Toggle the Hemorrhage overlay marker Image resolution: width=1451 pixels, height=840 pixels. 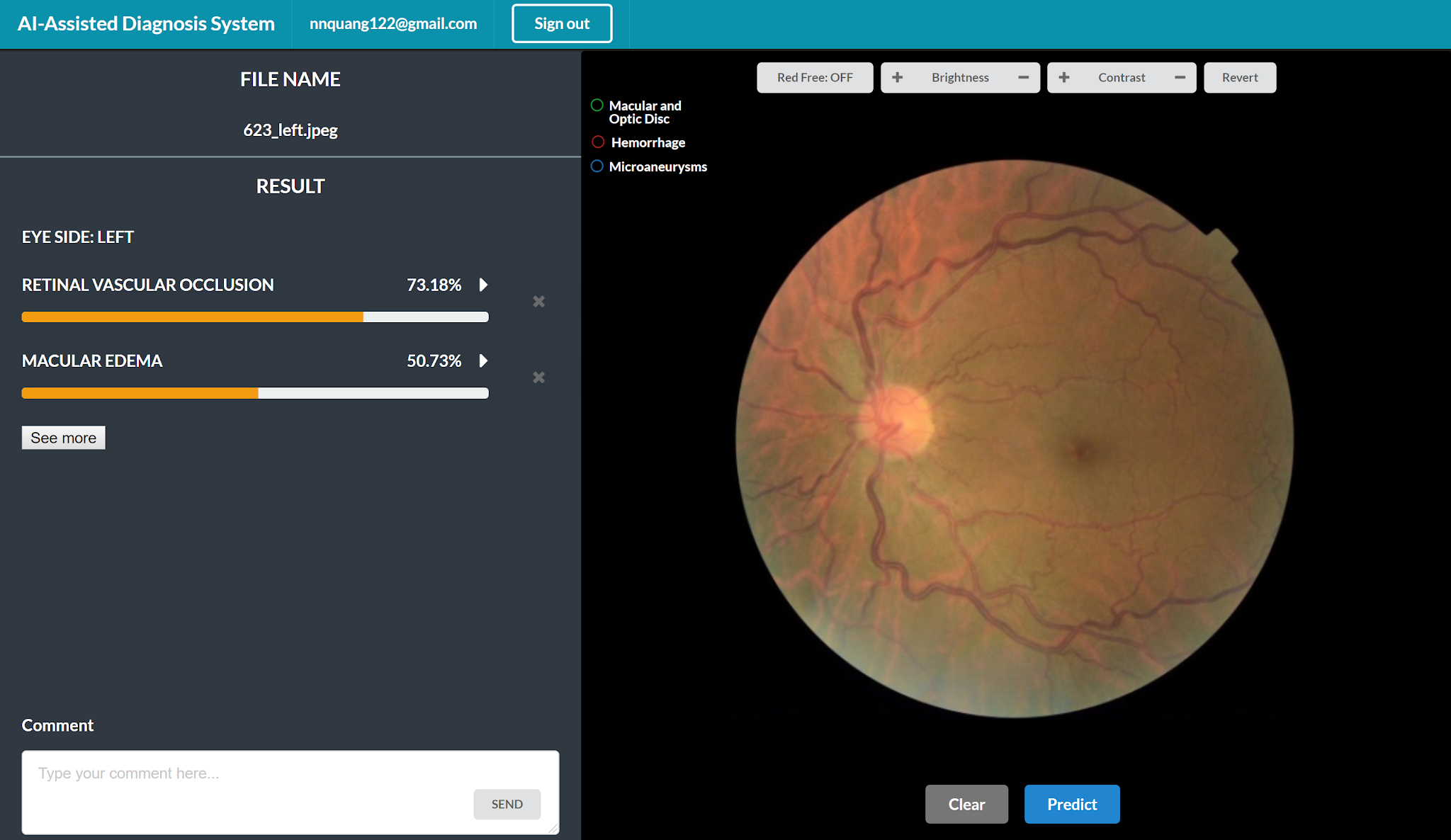pyautogui.click(x=597, y=142)
